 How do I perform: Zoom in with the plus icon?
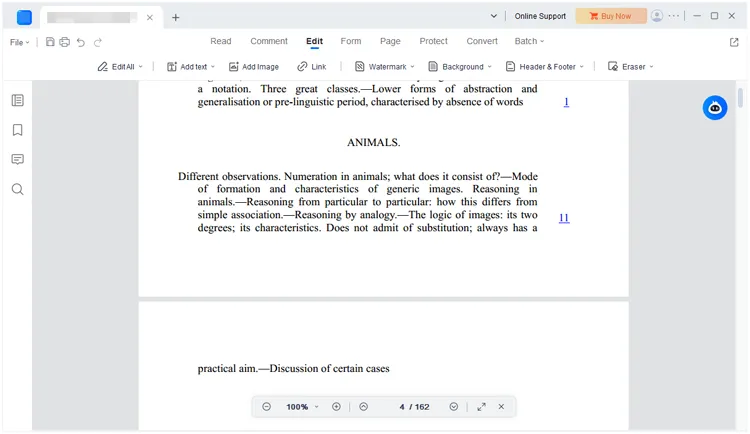[x=336, y=407]
